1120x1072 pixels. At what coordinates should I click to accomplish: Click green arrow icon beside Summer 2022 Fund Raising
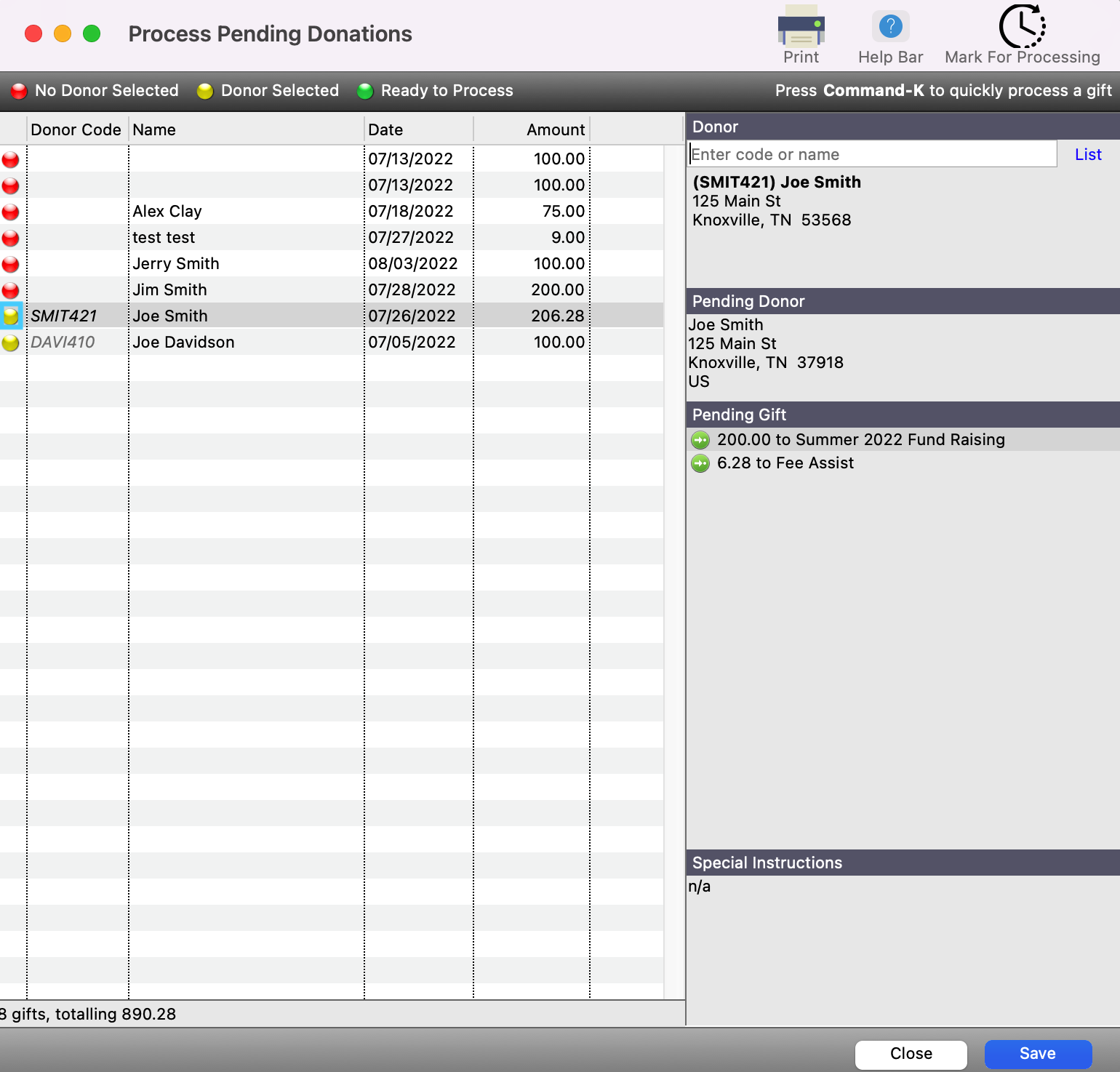[700, 440]
